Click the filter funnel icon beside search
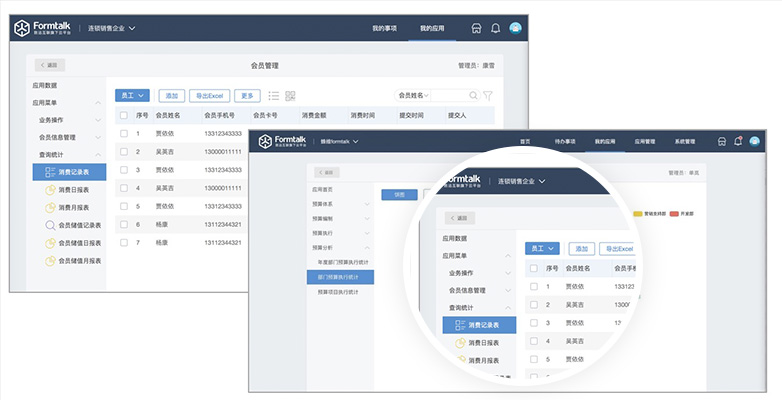Image resolution: width=782 pixels, height=400 pixels. (x=488, y=96)
